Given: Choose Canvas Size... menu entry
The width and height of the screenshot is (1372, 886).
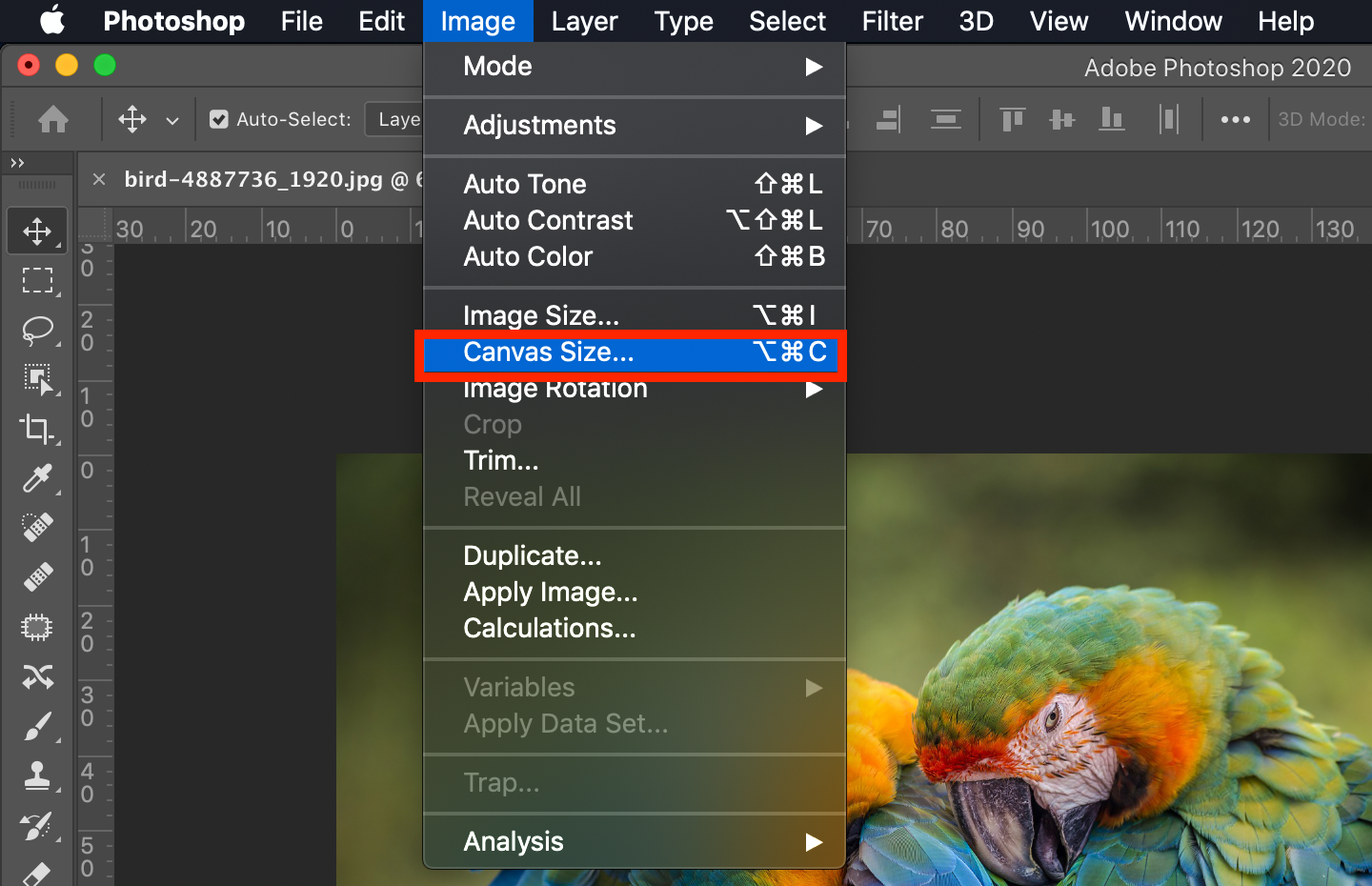Looking at the screenshot, I should [x=635, y=352].
